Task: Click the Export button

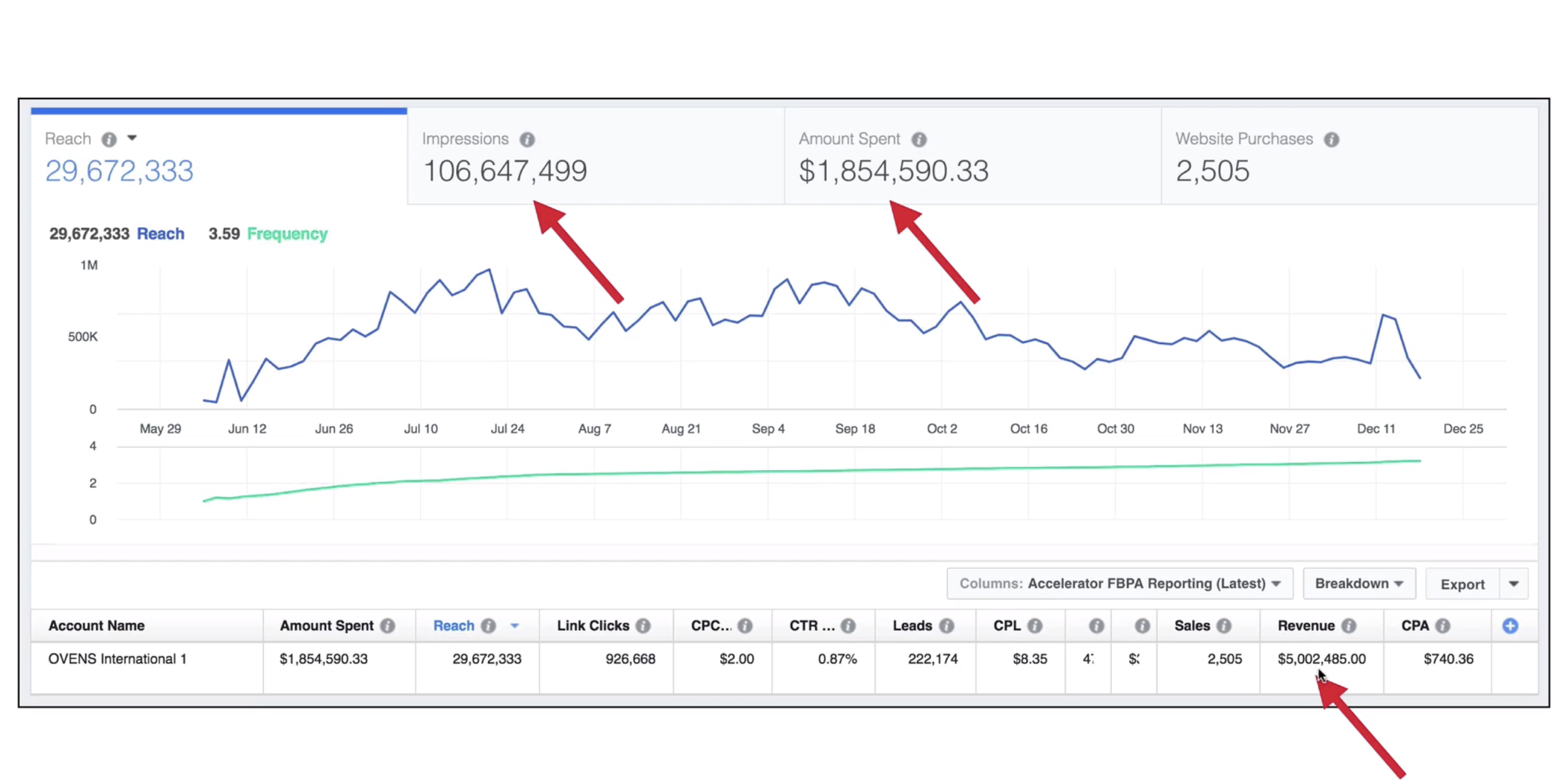Action: tap(1461, 584)
